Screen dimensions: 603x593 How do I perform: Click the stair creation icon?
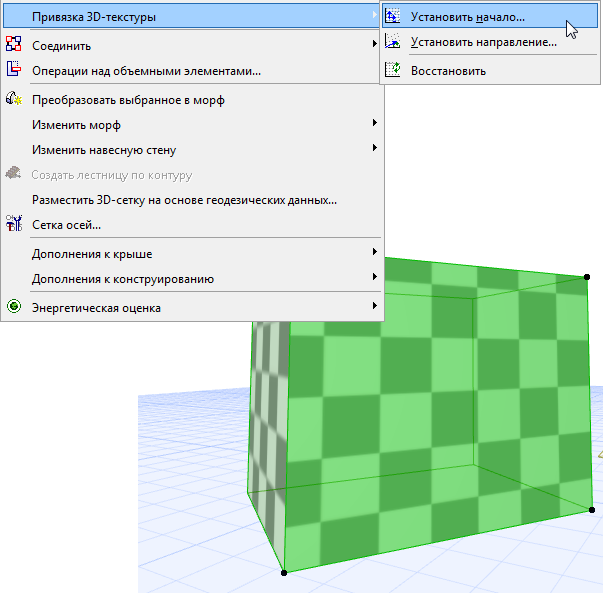[x=13, y=173]
